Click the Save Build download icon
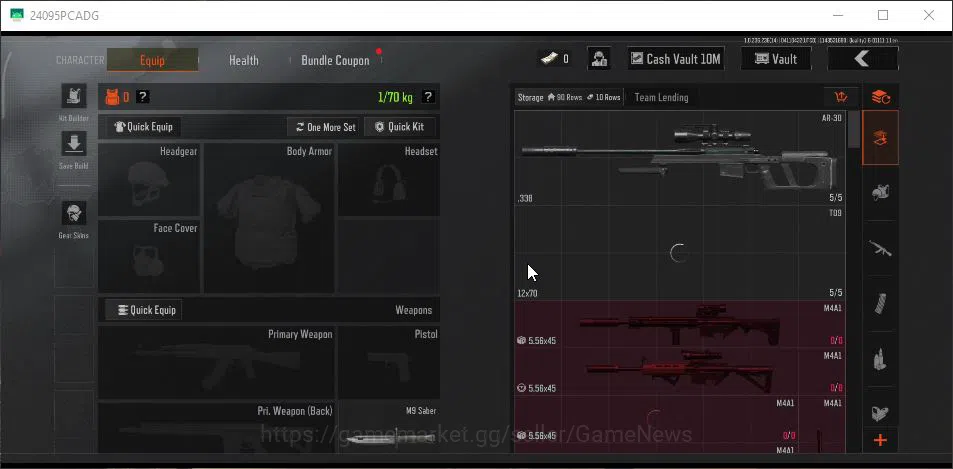953x469 pixels. pyautogui.click(x=74, y=144)
